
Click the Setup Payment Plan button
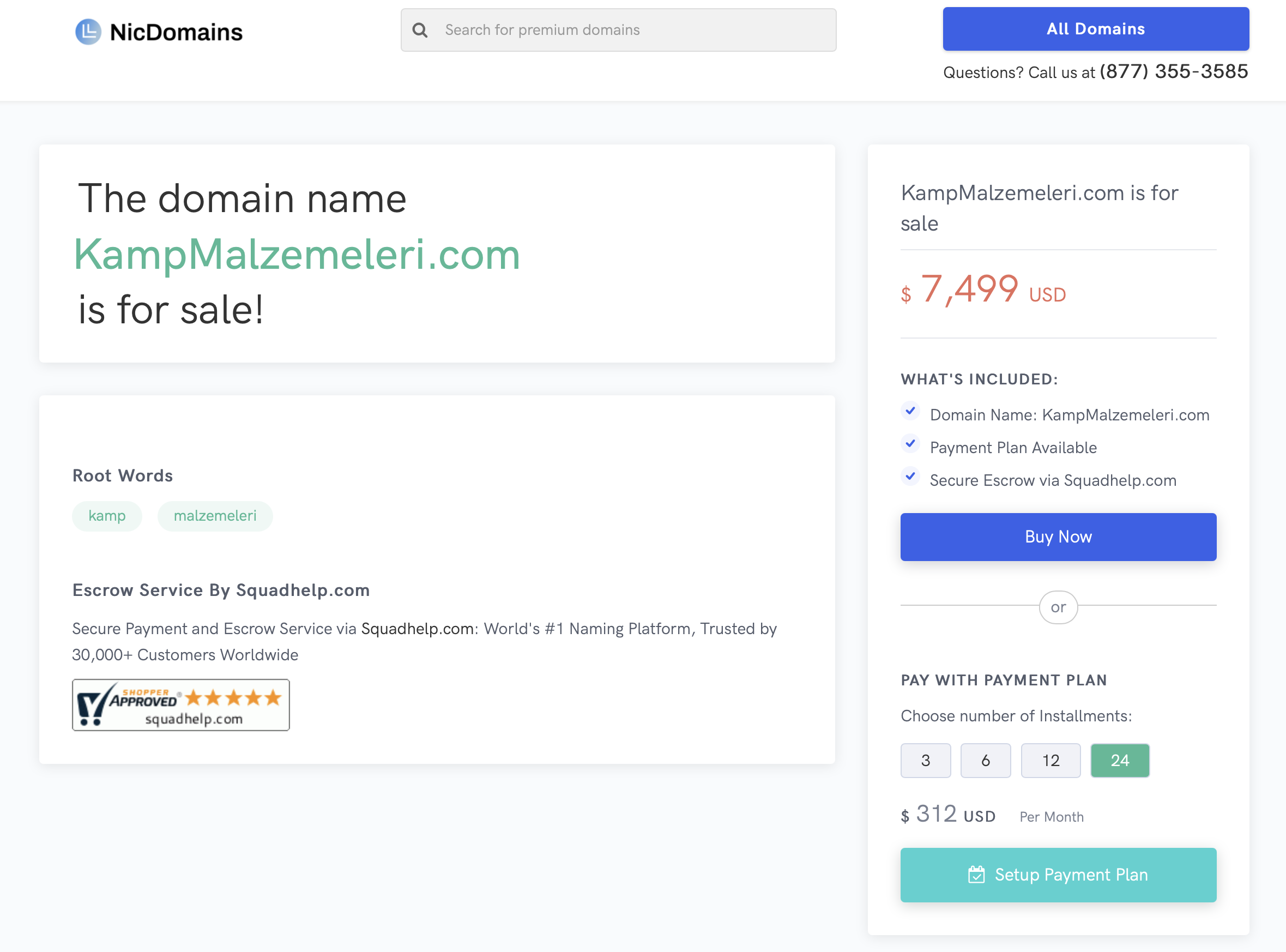click(1059, 874)
